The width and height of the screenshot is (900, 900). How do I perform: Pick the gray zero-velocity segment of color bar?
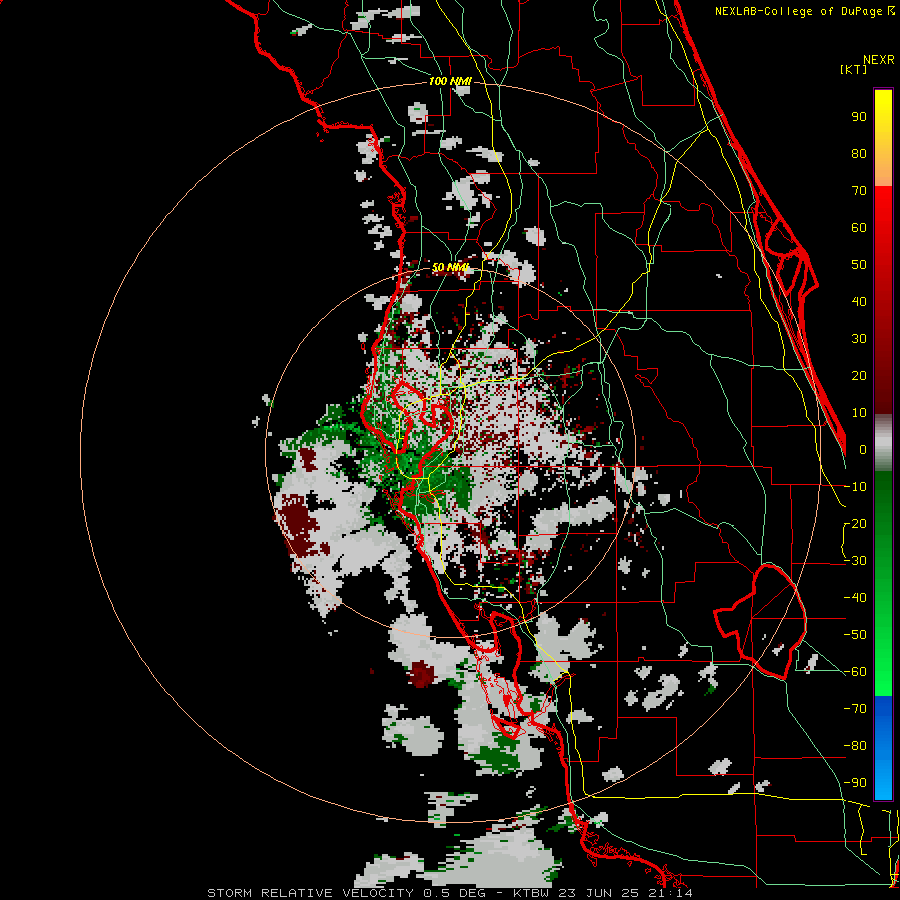click(x=883, y=443)
